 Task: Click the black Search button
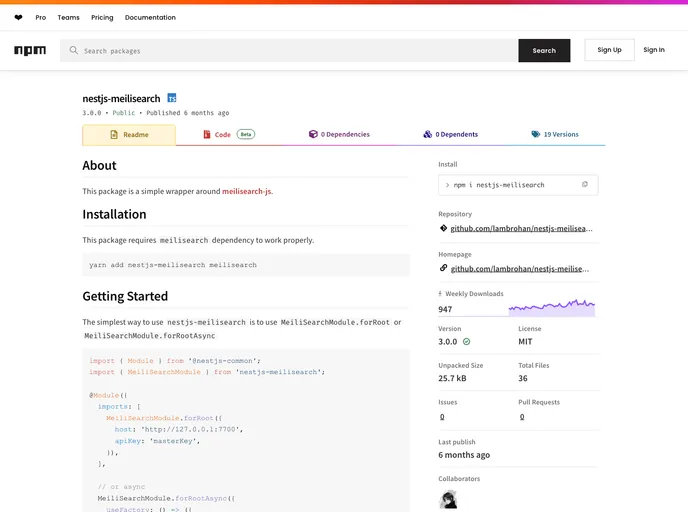544,50
